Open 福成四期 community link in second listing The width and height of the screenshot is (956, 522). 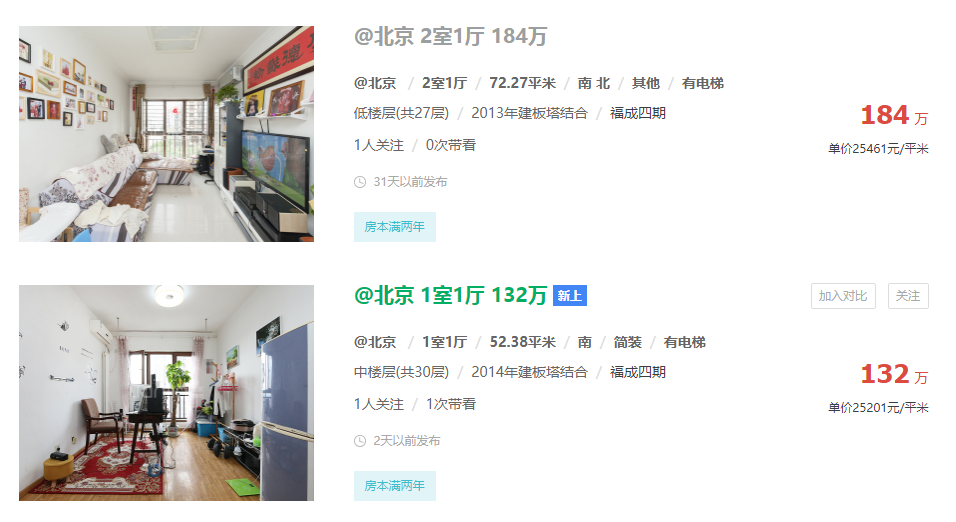coord(638,373)
